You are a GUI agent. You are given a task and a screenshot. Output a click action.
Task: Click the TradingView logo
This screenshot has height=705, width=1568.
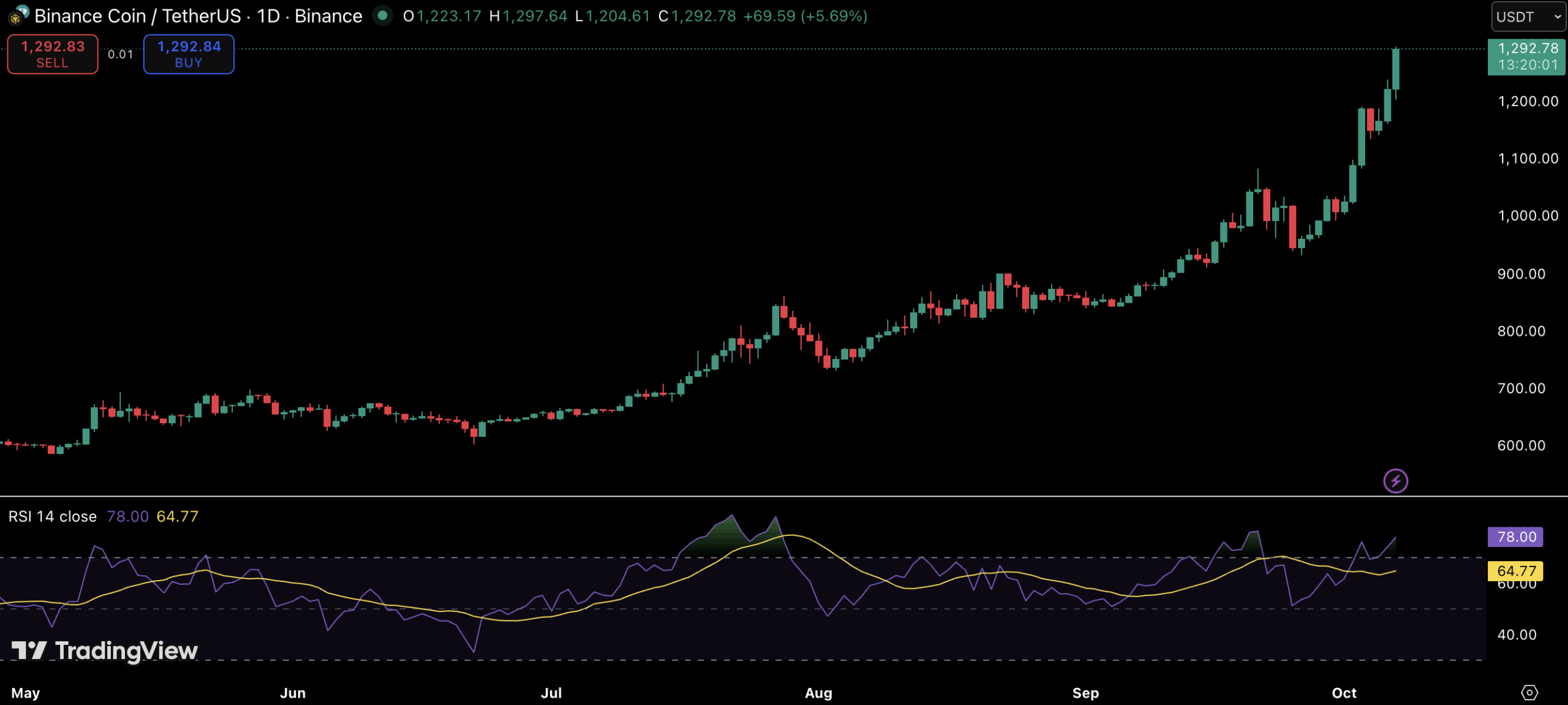point(105,650)
